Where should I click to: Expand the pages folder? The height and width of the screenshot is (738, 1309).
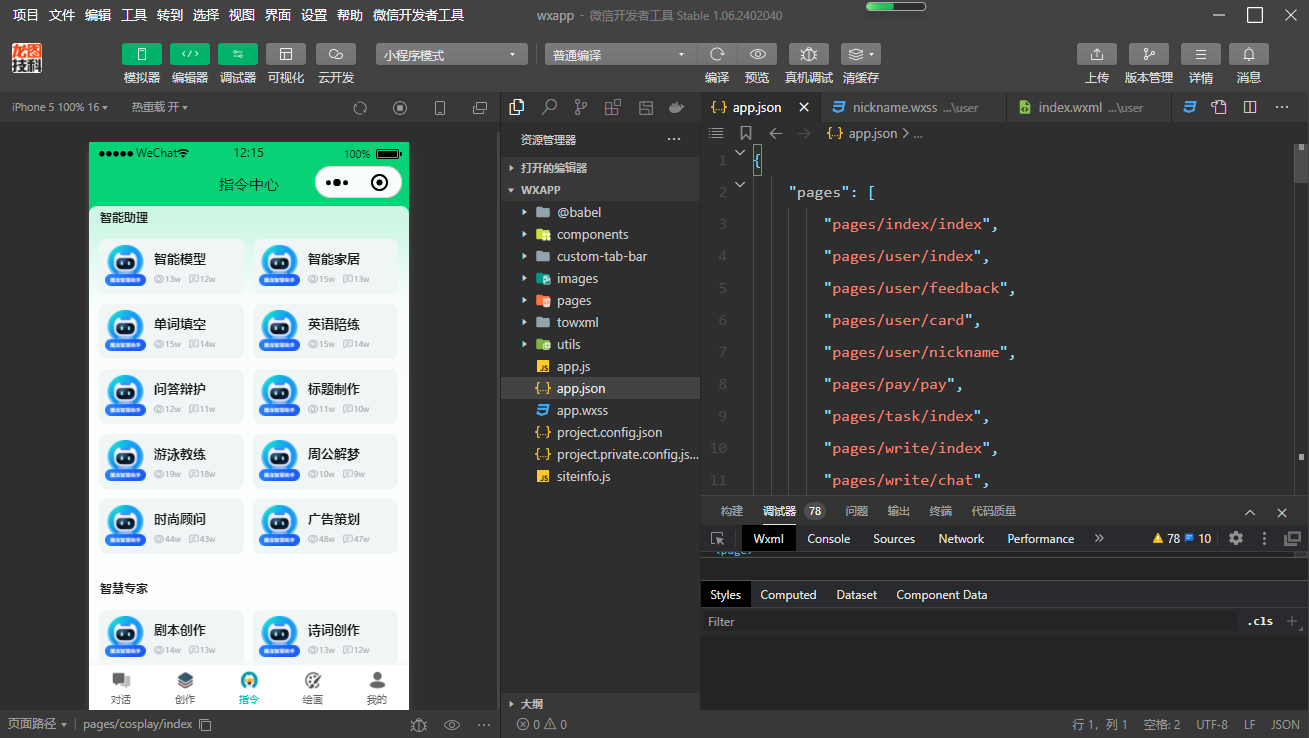[600, 300]
